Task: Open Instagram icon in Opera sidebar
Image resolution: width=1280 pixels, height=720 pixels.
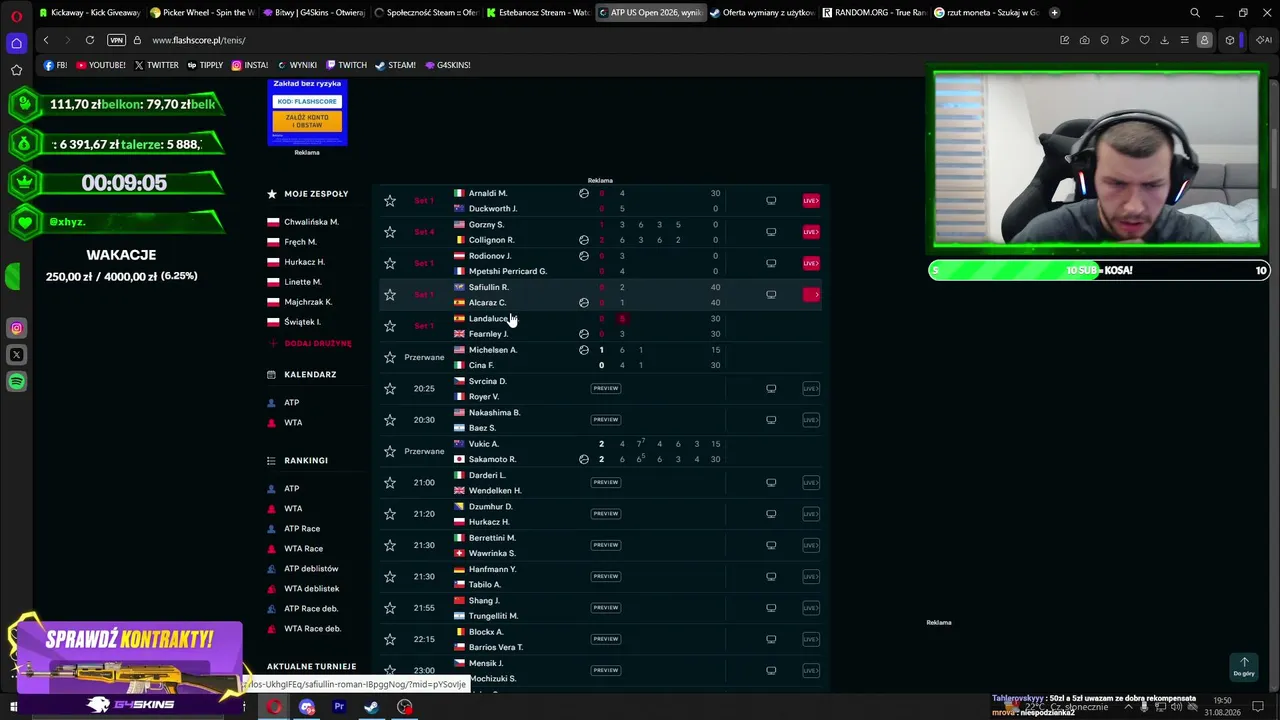Action: 16,328
